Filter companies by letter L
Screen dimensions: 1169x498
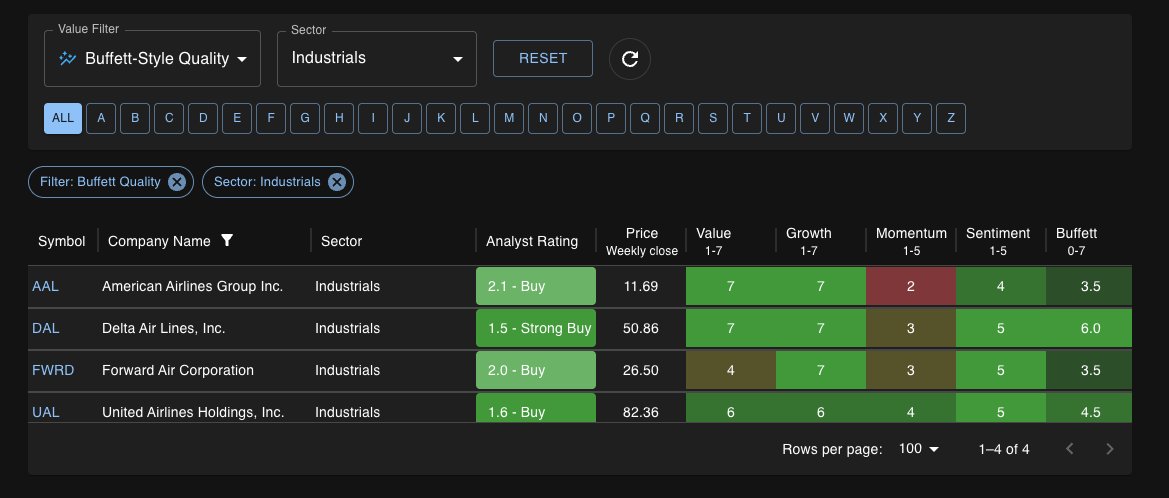pyautogui.click(x=475, y=119)
